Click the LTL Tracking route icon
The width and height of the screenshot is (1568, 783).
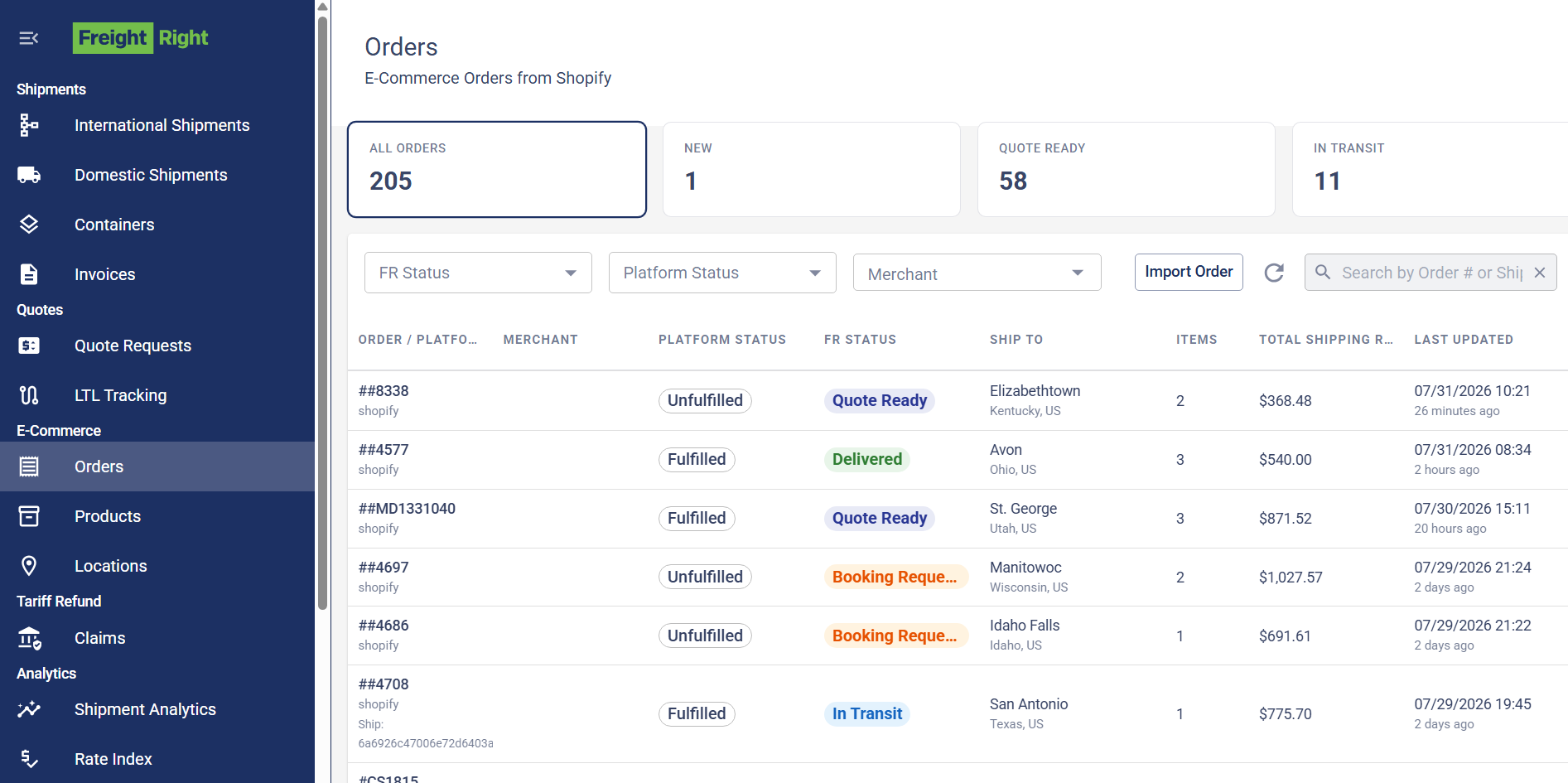click(29, 395)
